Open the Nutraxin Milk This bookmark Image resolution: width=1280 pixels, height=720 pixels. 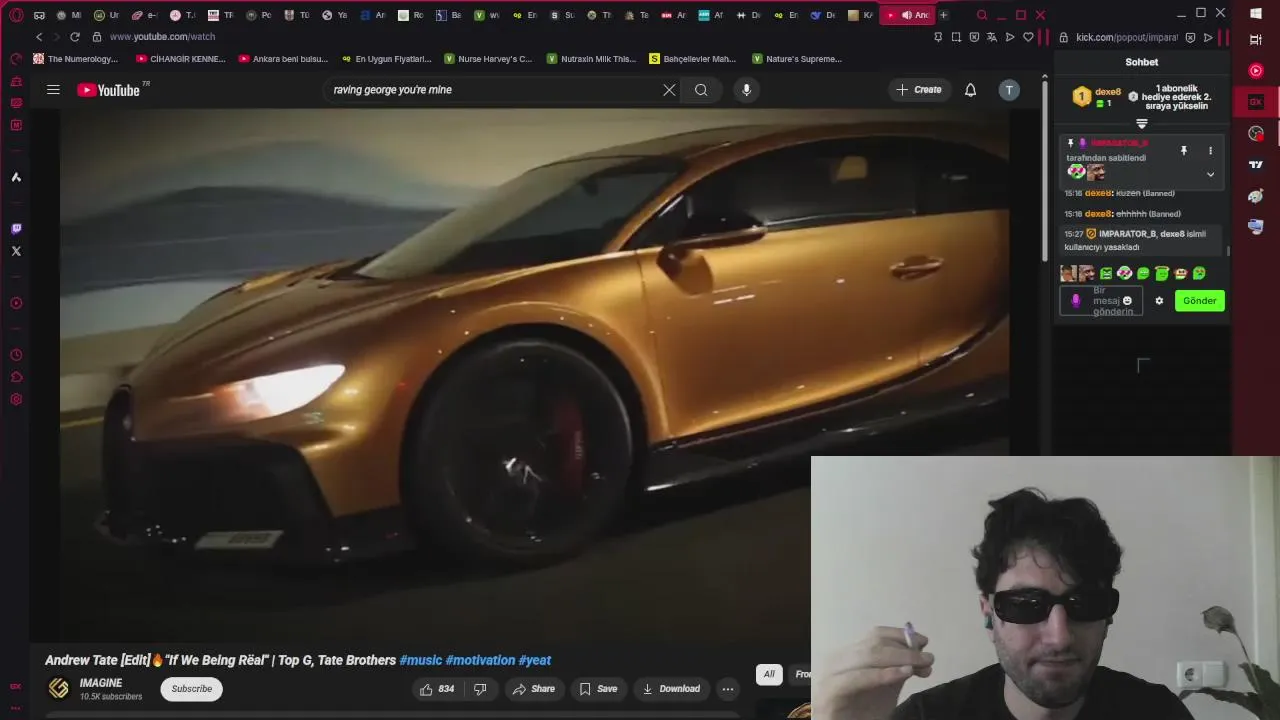591,59
